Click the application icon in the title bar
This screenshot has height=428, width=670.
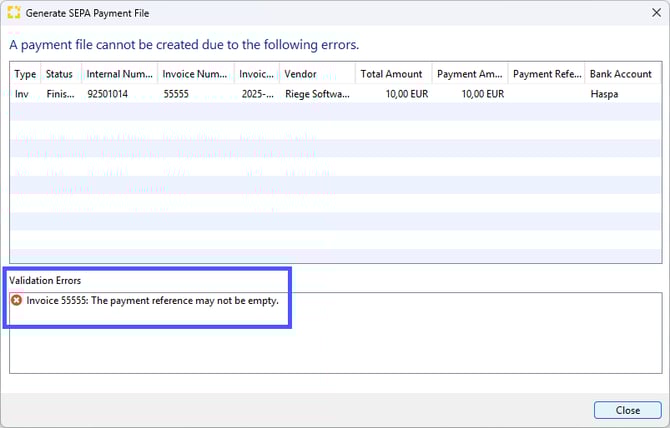click(x=13, y=12)
